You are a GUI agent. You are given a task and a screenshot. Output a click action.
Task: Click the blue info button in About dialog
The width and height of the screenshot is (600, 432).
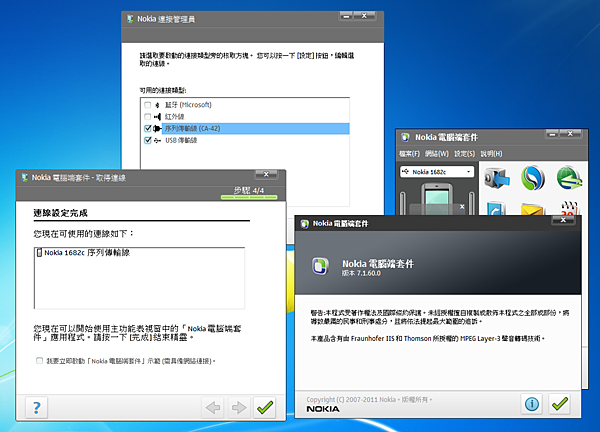(x=532, y=404)
